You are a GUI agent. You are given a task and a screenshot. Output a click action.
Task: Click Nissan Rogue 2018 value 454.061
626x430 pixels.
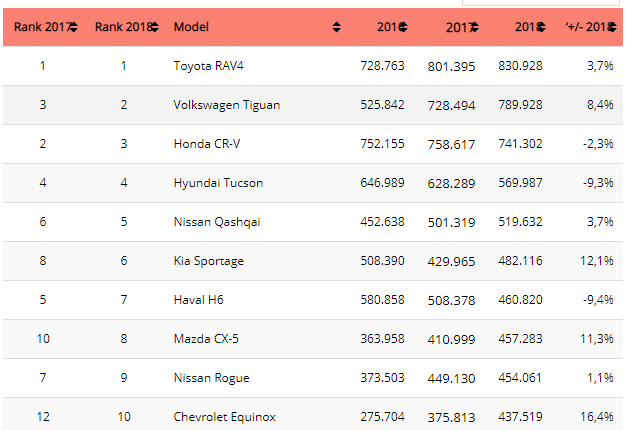click(x=520, y=378)
